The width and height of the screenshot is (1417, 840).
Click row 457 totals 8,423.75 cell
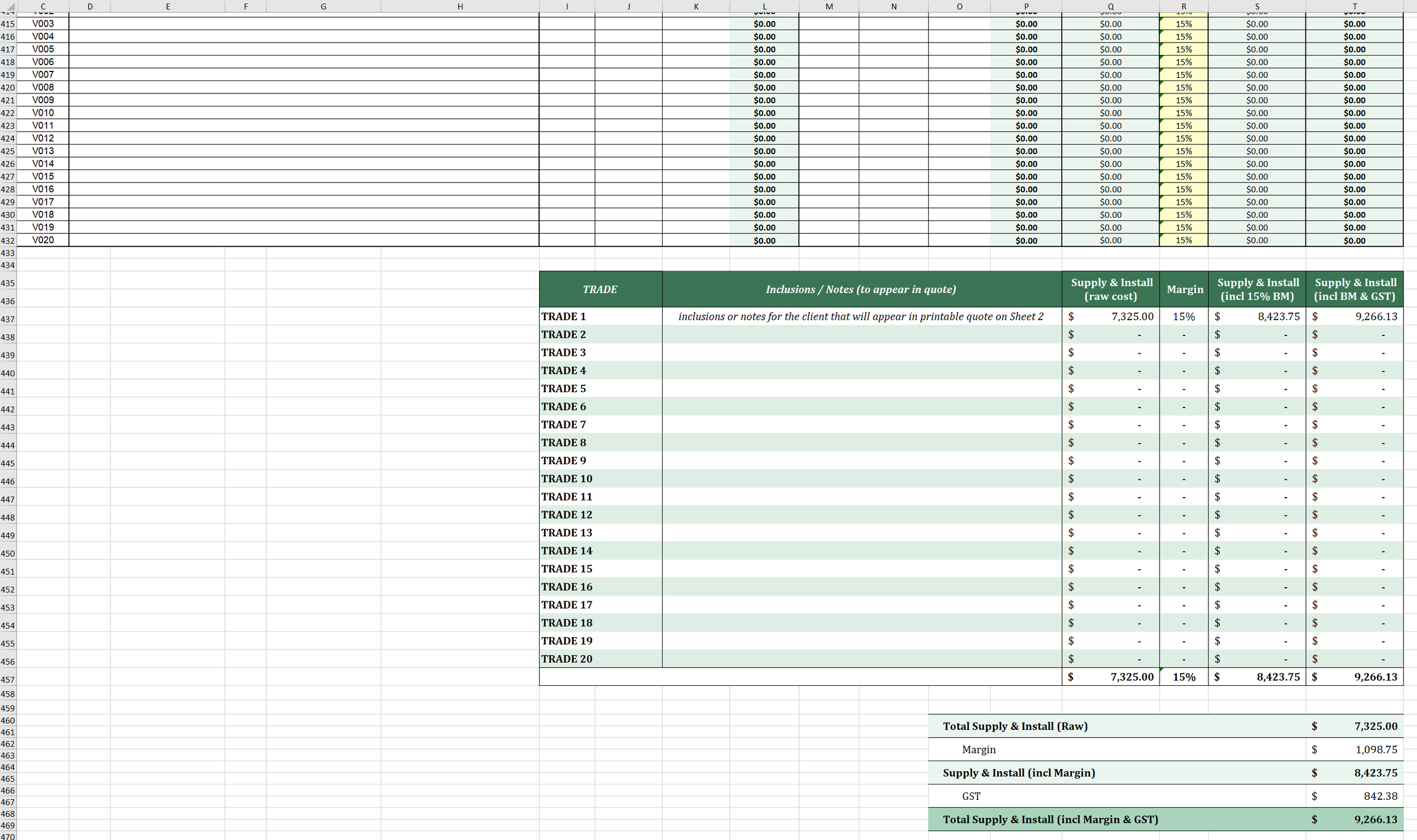tap(1257, 677)
